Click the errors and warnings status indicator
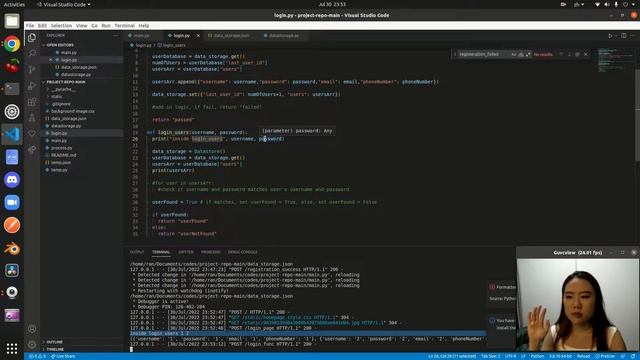 37,356
